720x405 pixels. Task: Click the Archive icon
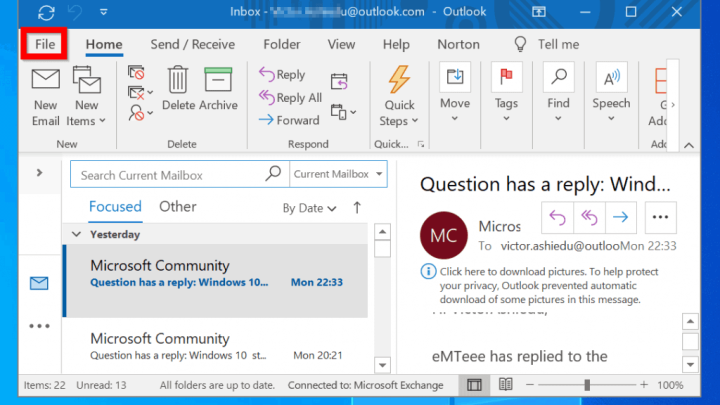(x=218, y=89)
